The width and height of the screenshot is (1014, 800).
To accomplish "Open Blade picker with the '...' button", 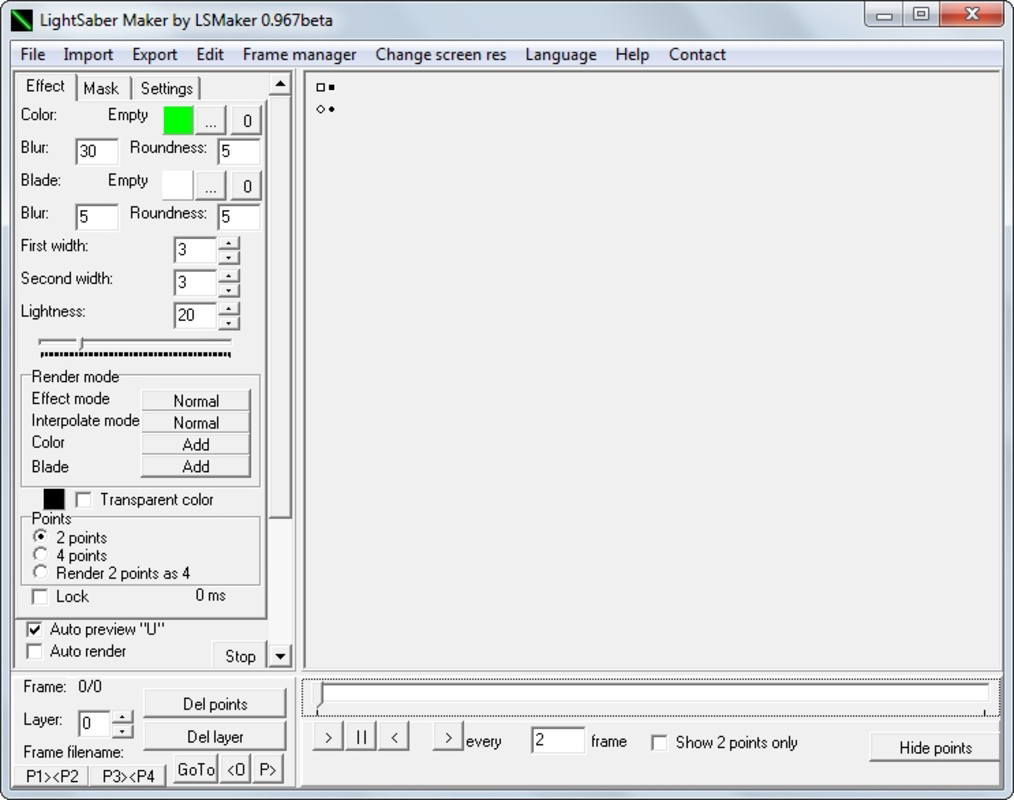I will point(211,186).
